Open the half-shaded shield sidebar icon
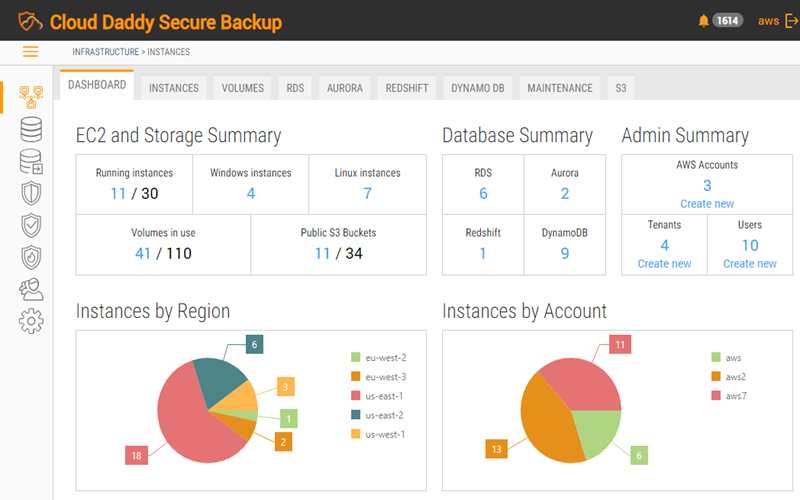The image size is (800, 500). tap(31, 193)
